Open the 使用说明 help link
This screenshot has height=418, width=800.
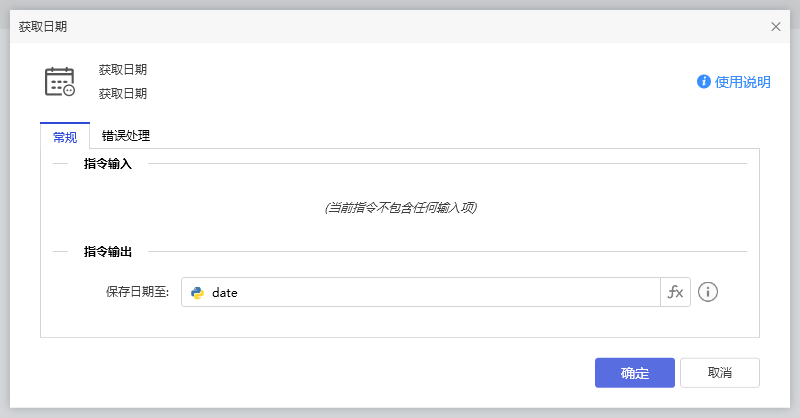pos(742,82)
